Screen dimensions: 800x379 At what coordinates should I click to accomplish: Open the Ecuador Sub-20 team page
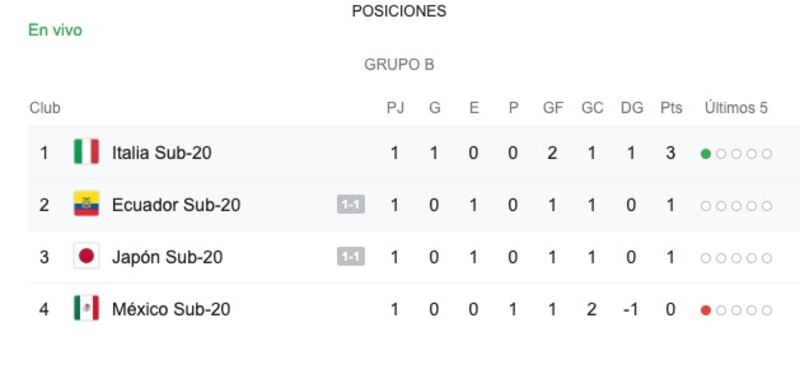176,205
